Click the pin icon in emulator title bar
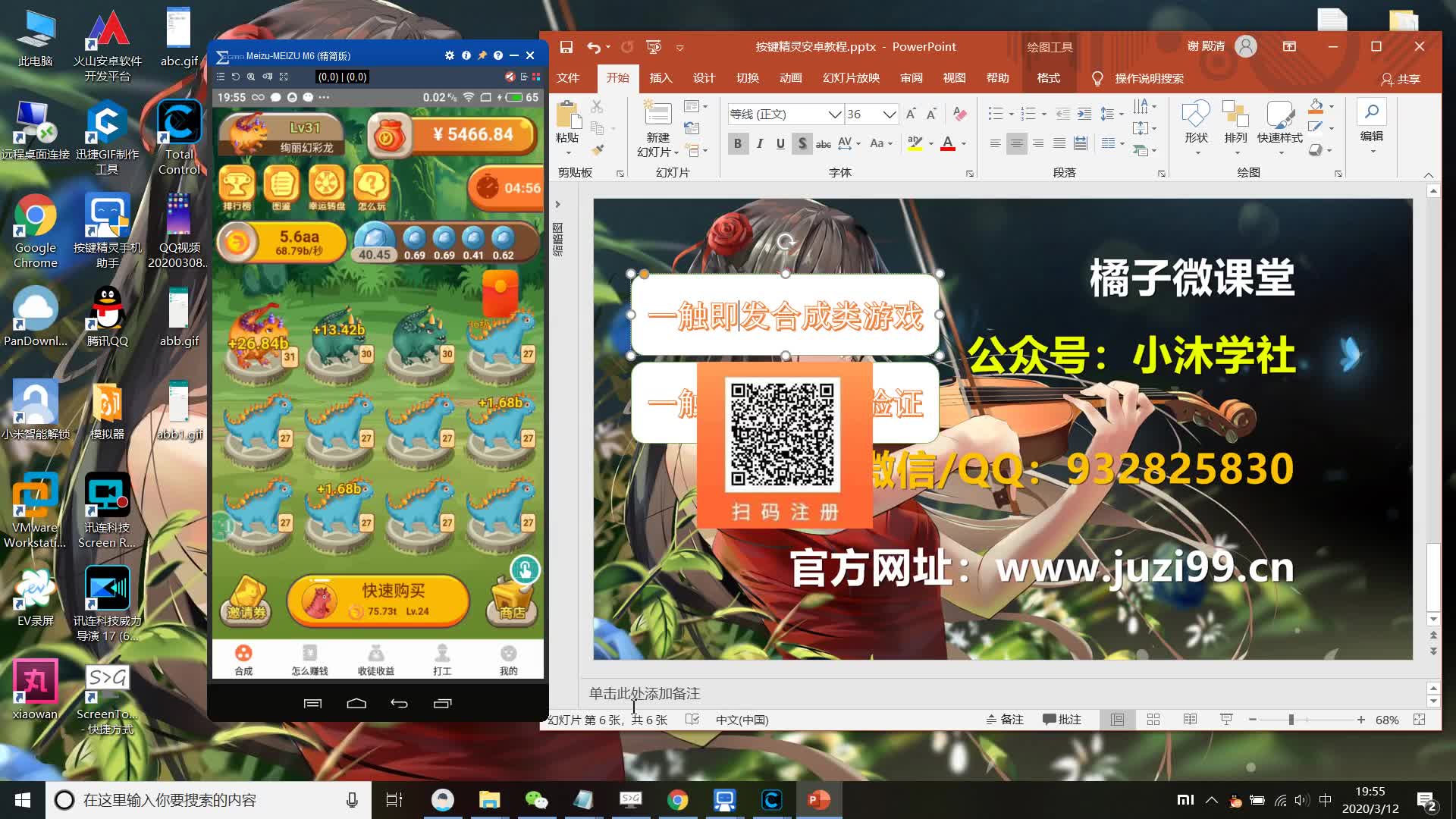1456x819 pixels. pyautogui.click(x=482, y=55)
